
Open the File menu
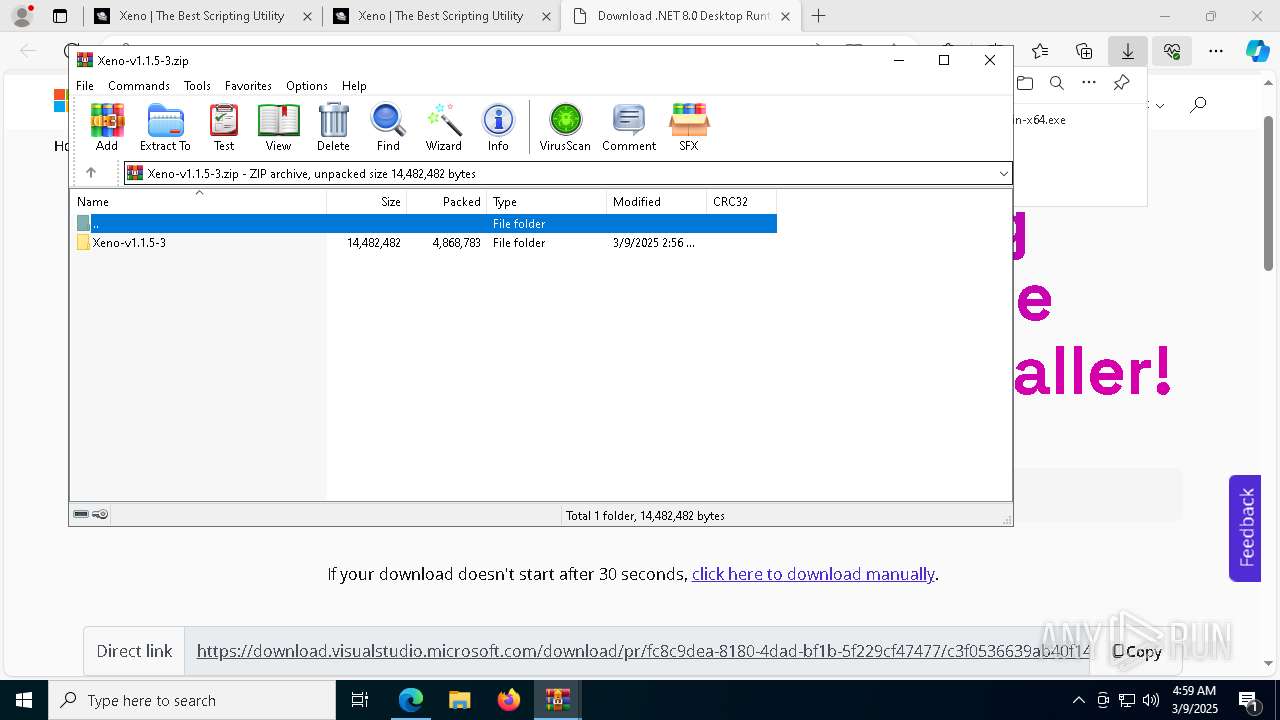85,86
